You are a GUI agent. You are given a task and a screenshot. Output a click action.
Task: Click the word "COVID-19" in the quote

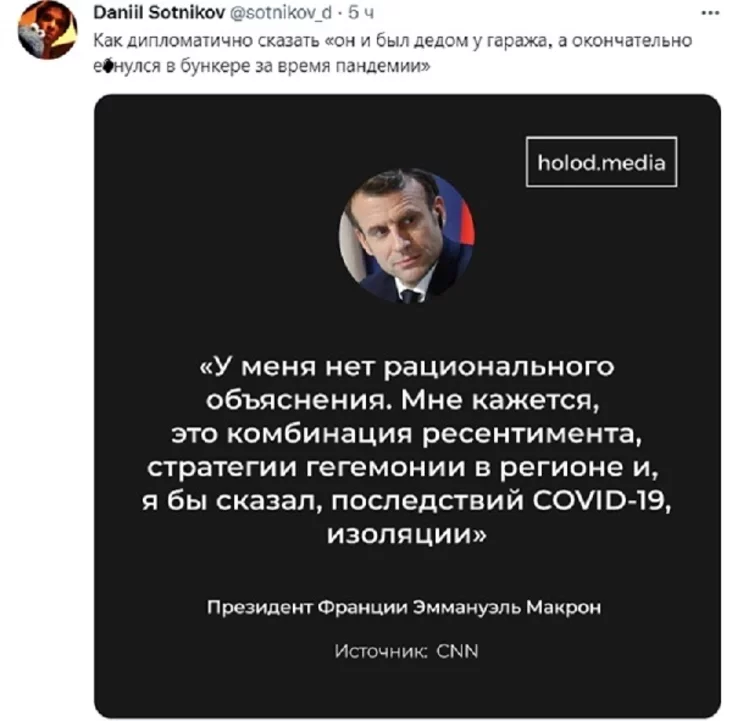pos(604,501)
